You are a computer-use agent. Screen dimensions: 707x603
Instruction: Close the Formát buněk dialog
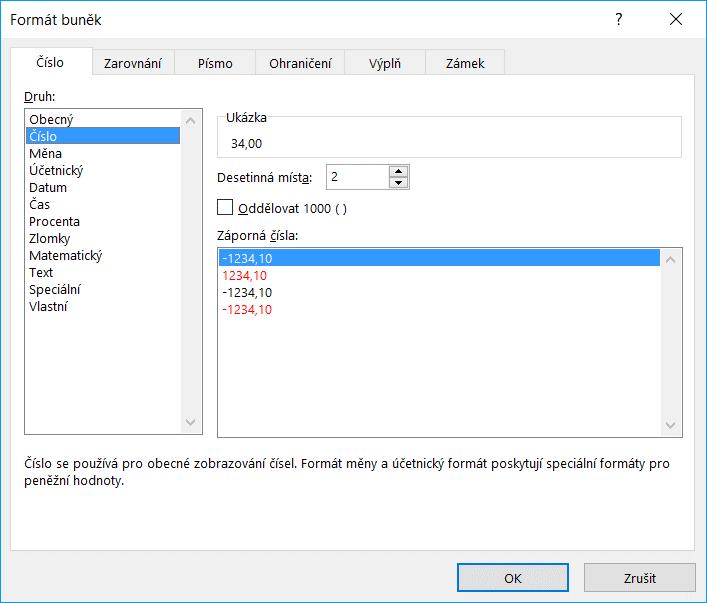(x=675, y=19)
